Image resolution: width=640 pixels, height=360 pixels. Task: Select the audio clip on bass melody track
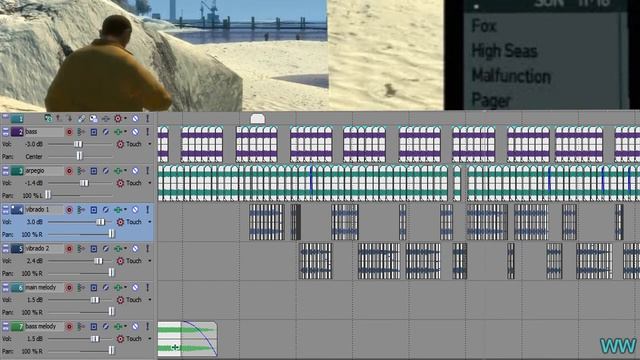tap(187, 339)
